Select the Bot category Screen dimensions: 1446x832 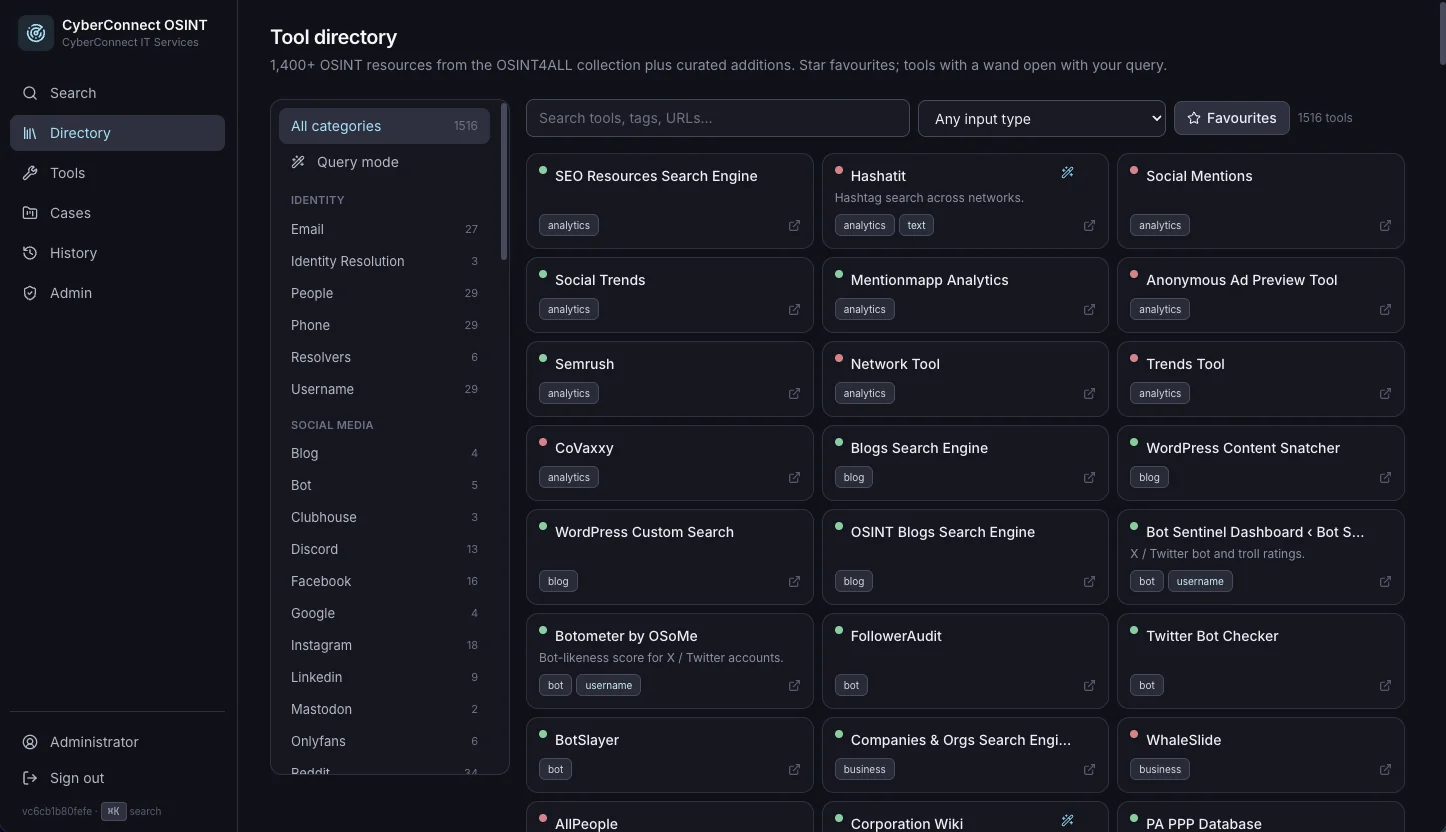(384, 485)
